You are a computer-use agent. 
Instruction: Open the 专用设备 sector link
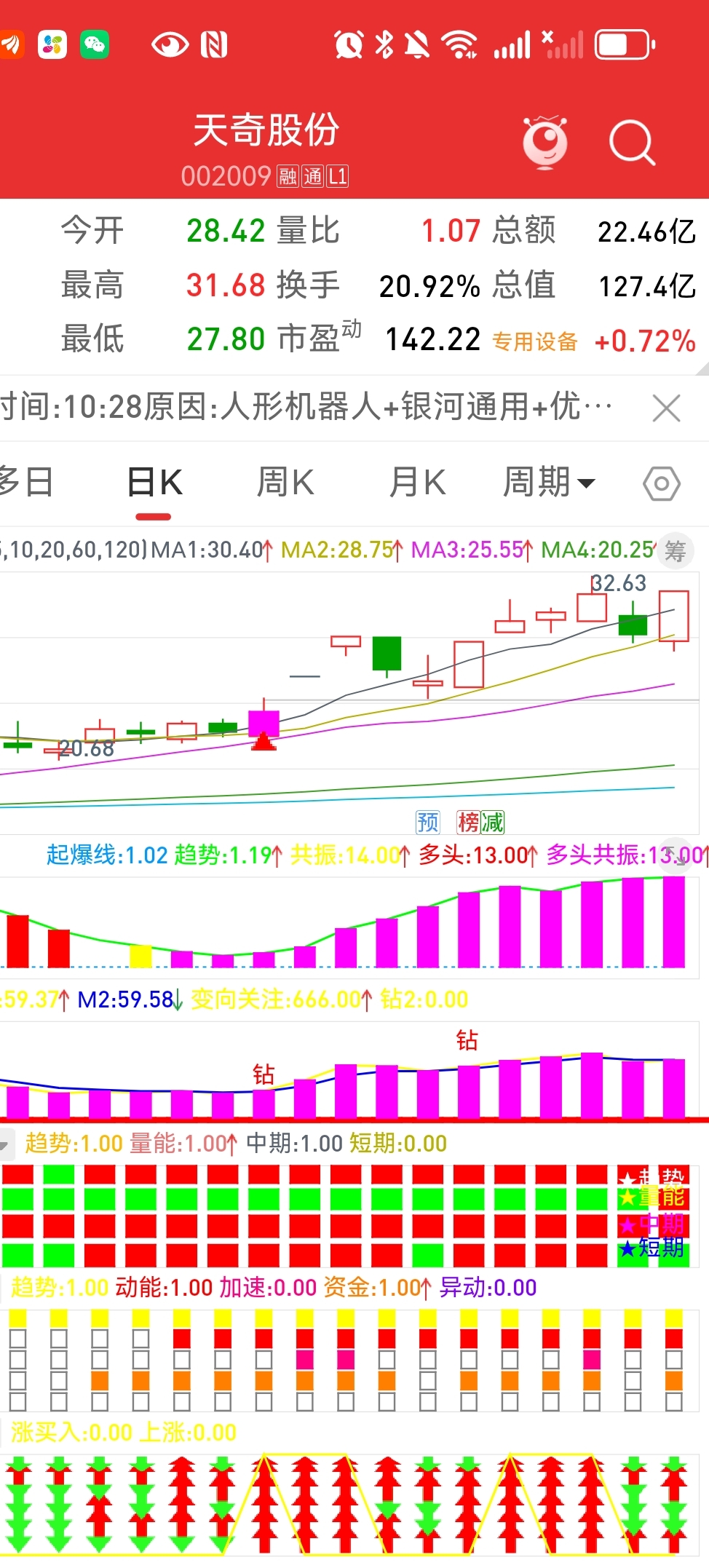coord(535,341)
